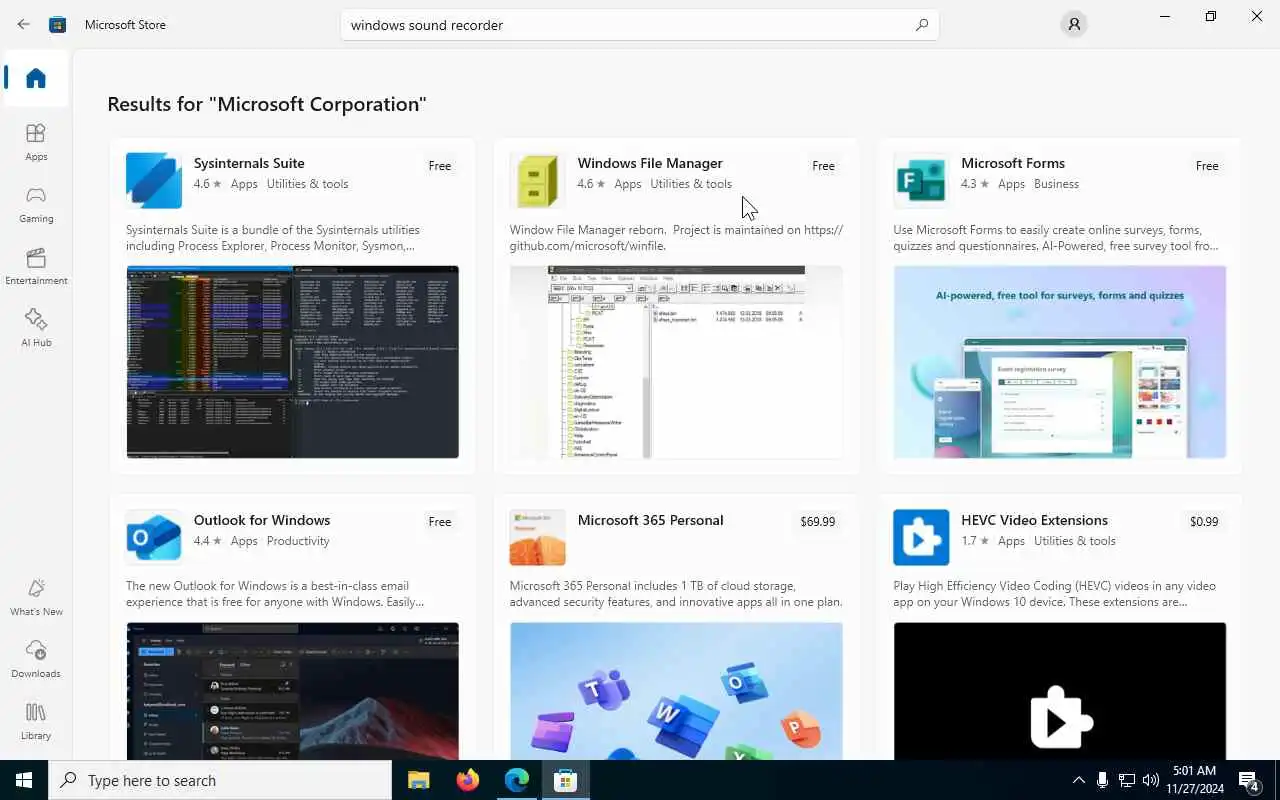Image resolution: width=1280 pixels, height=800 pixels.
Task: Click the HEVC Video Extensions app icon
Action: click(921, 537)
